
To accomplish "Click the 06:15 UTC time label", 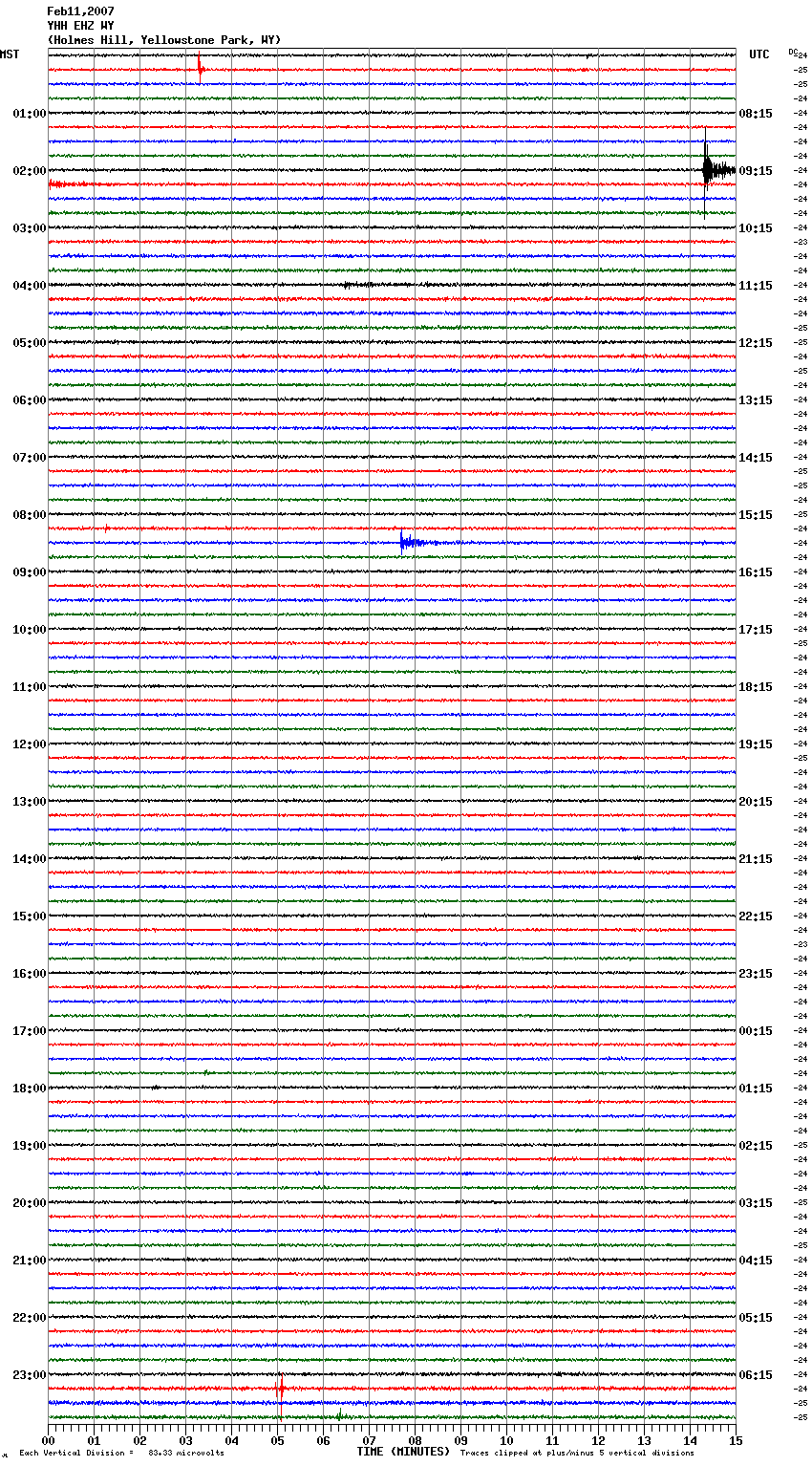I will [756, 1375].
